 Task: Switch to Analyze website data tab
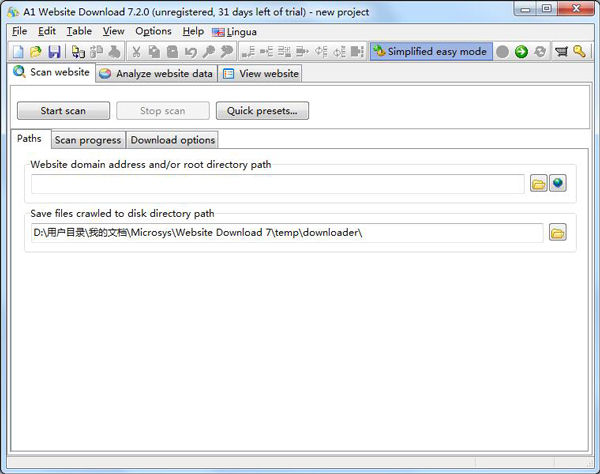click(157, 73)
